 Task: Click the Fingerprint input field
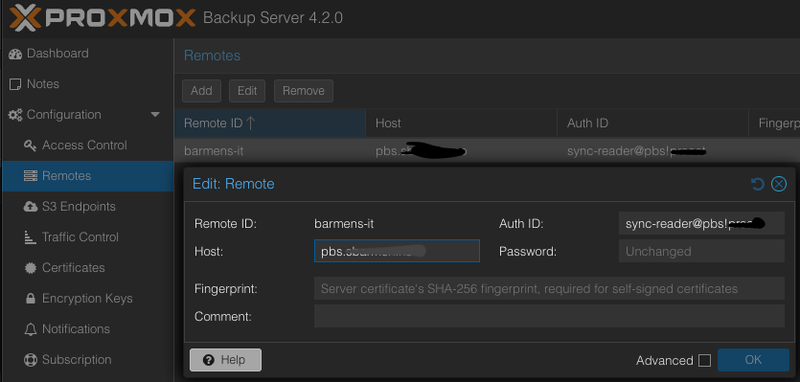549,289
